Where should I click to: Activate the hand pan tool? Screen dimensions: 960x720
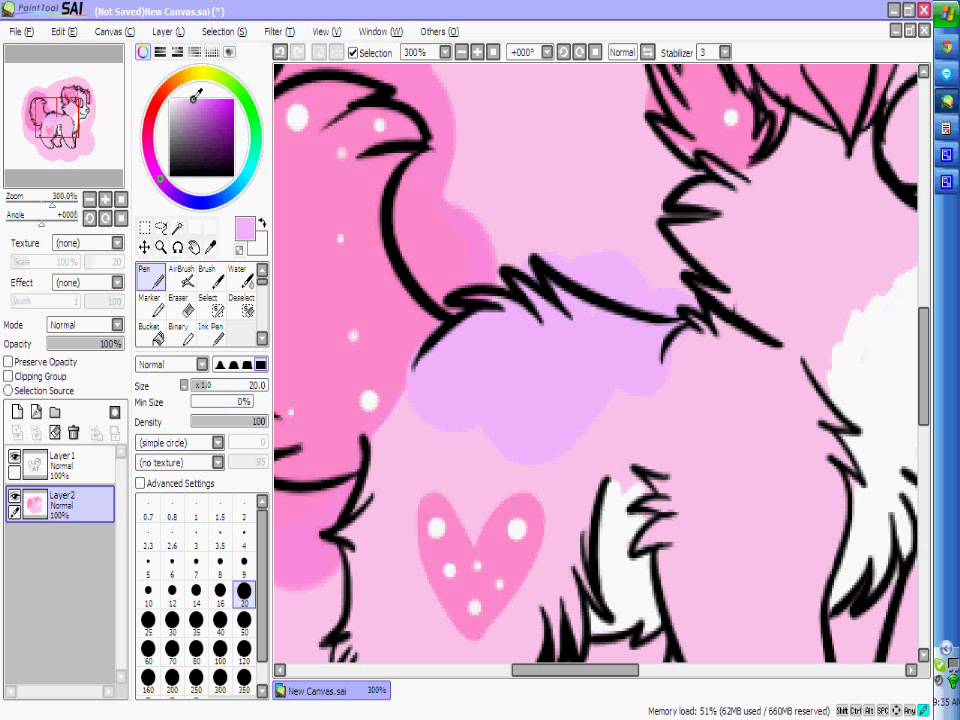click(194, 247)
